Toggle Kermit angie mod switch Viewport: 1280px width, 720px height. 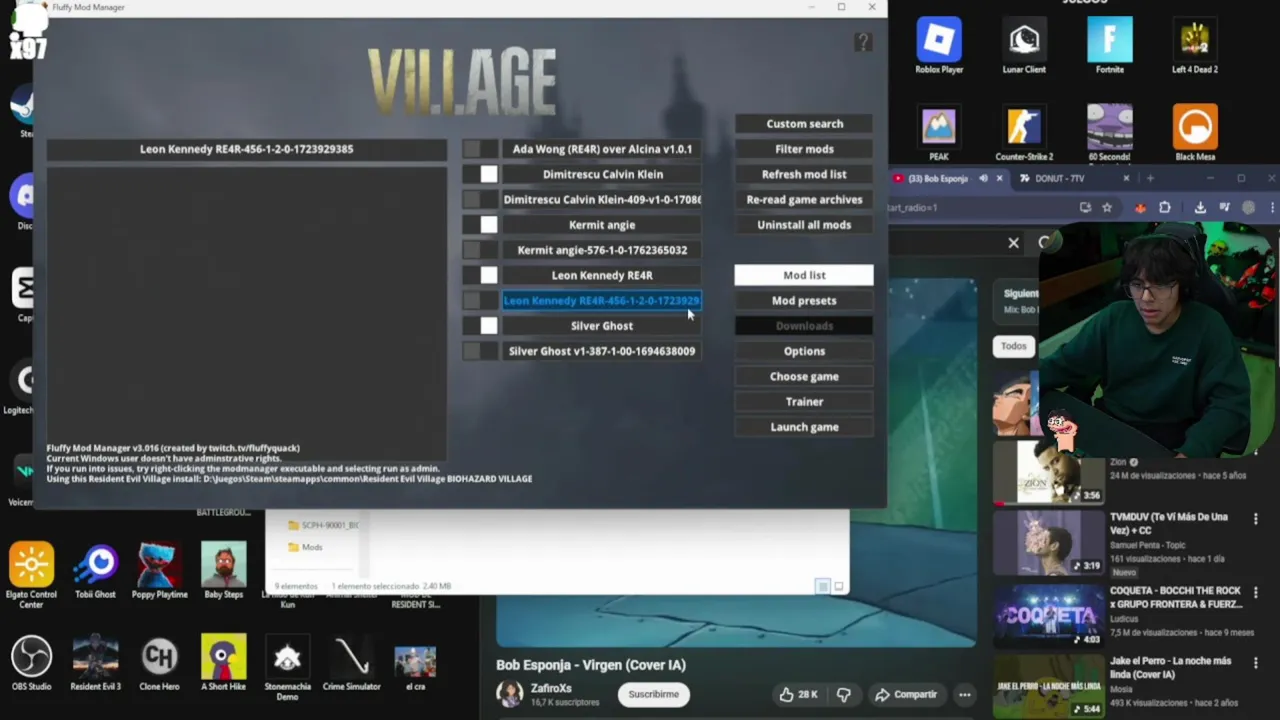point(480,225)
